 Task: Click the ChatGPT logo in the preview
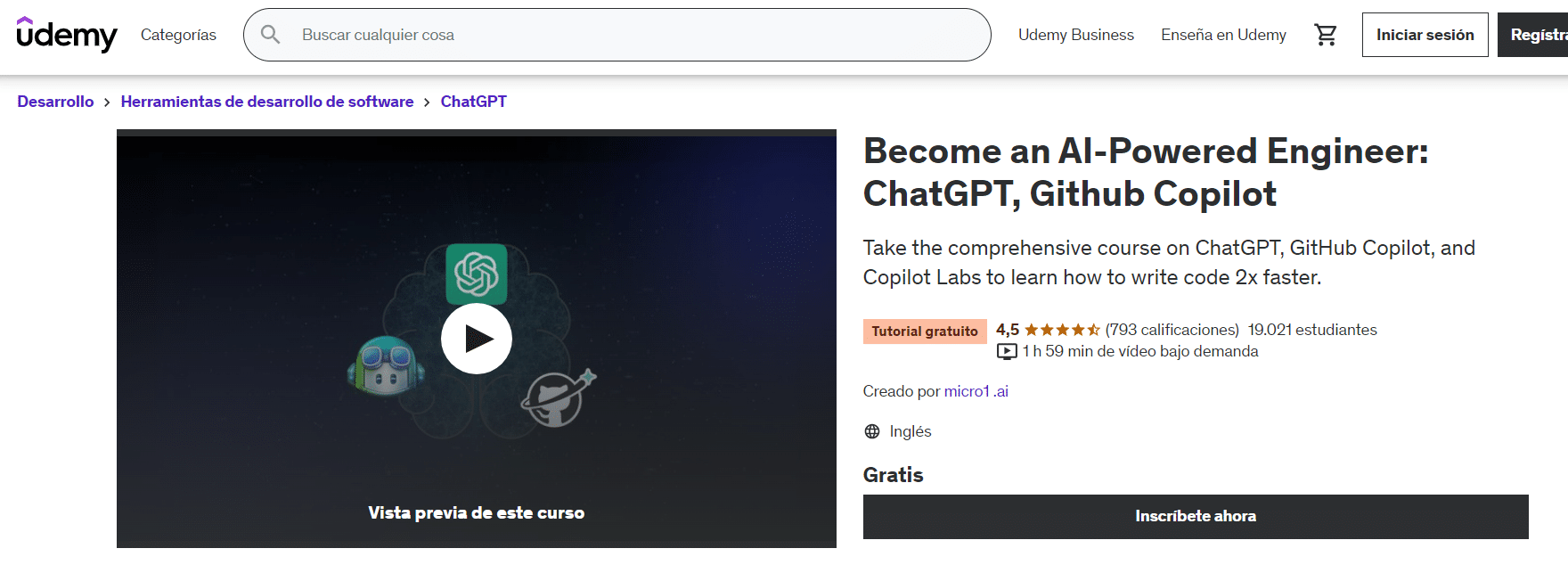tap(478, 274)
